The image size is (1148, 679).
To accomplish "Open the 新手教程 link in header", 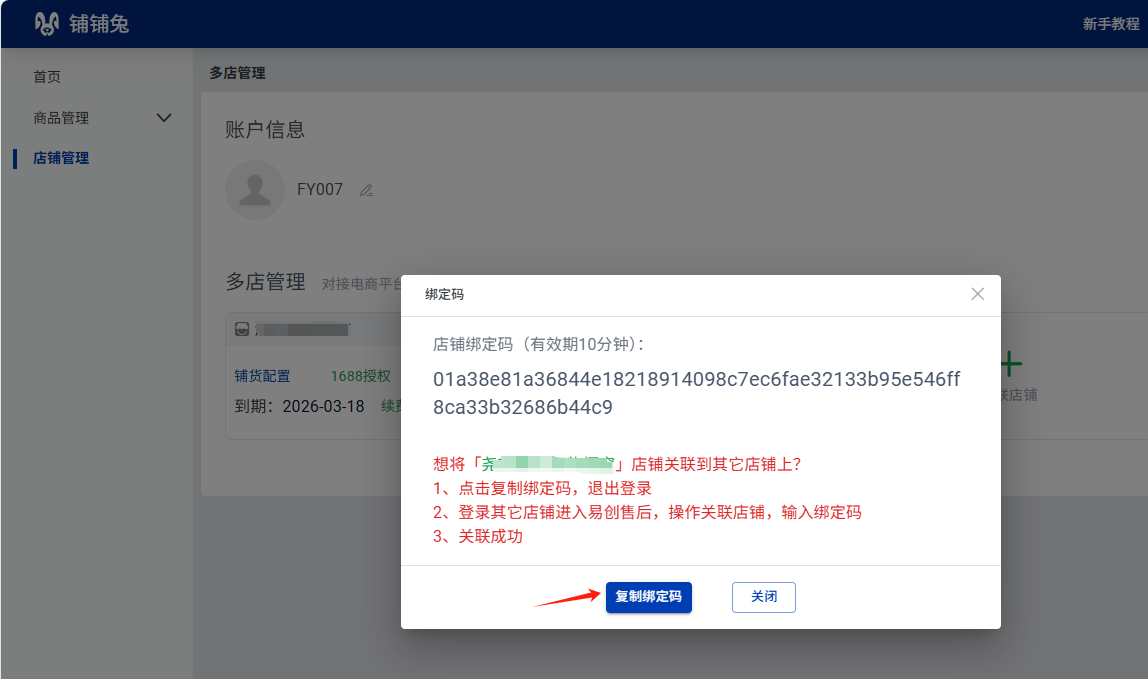I will click(1110, 24).
